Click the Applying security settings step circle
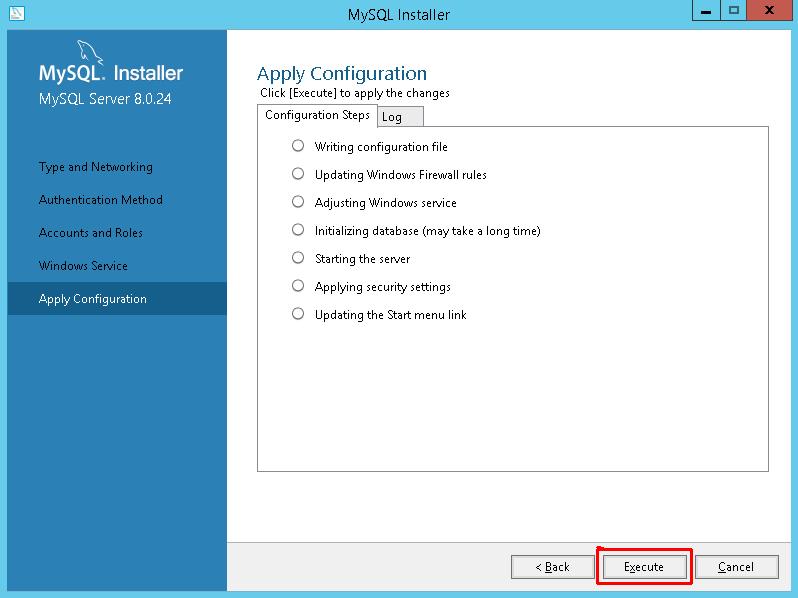The image size is (798, 598). click(298, 286)
